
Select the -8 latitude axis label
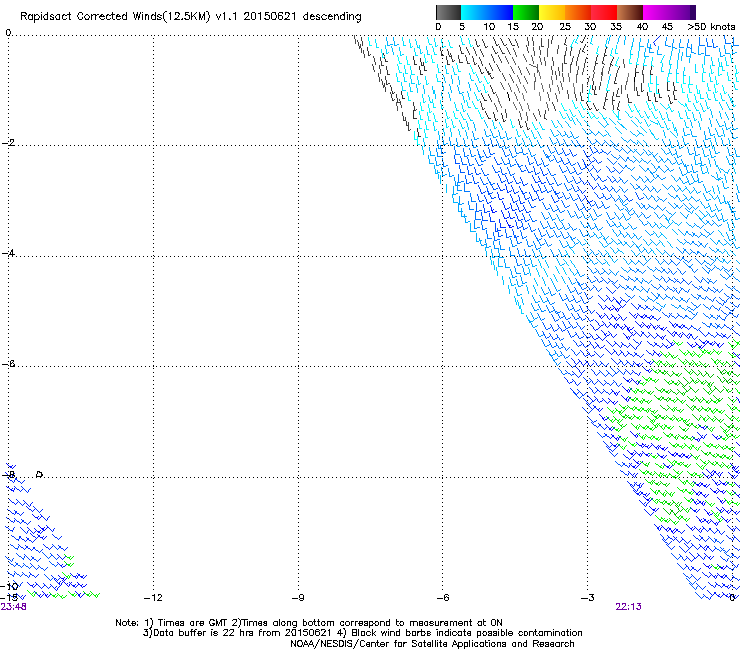click(x=8, y=474)
